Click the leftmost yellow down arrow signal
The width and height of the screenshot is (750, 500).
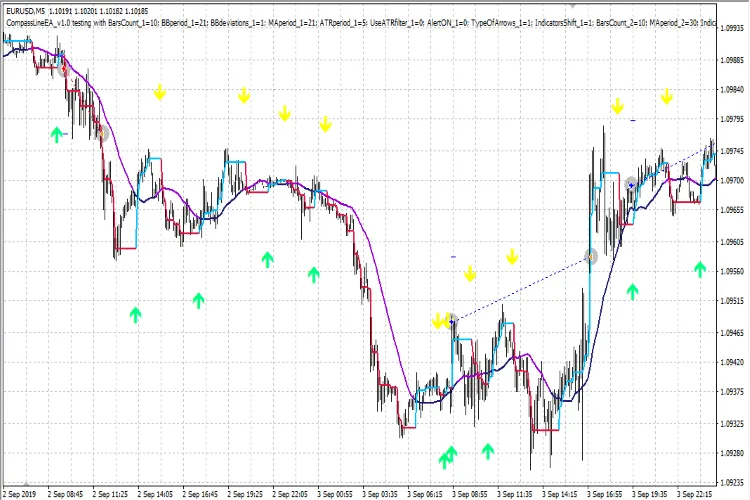point(159,93)
